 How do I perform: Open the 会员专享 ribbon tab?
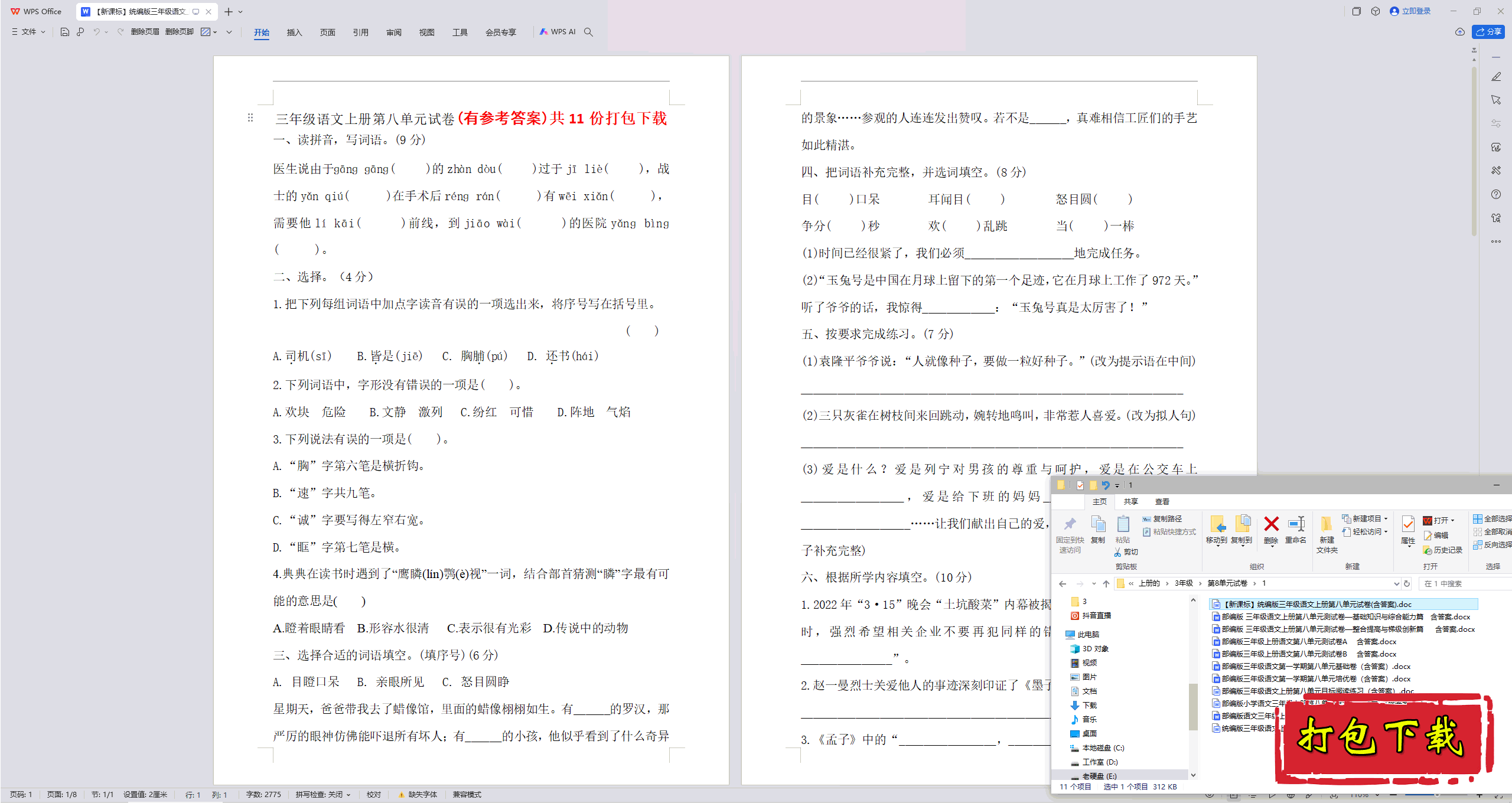[x=500, y=32]
